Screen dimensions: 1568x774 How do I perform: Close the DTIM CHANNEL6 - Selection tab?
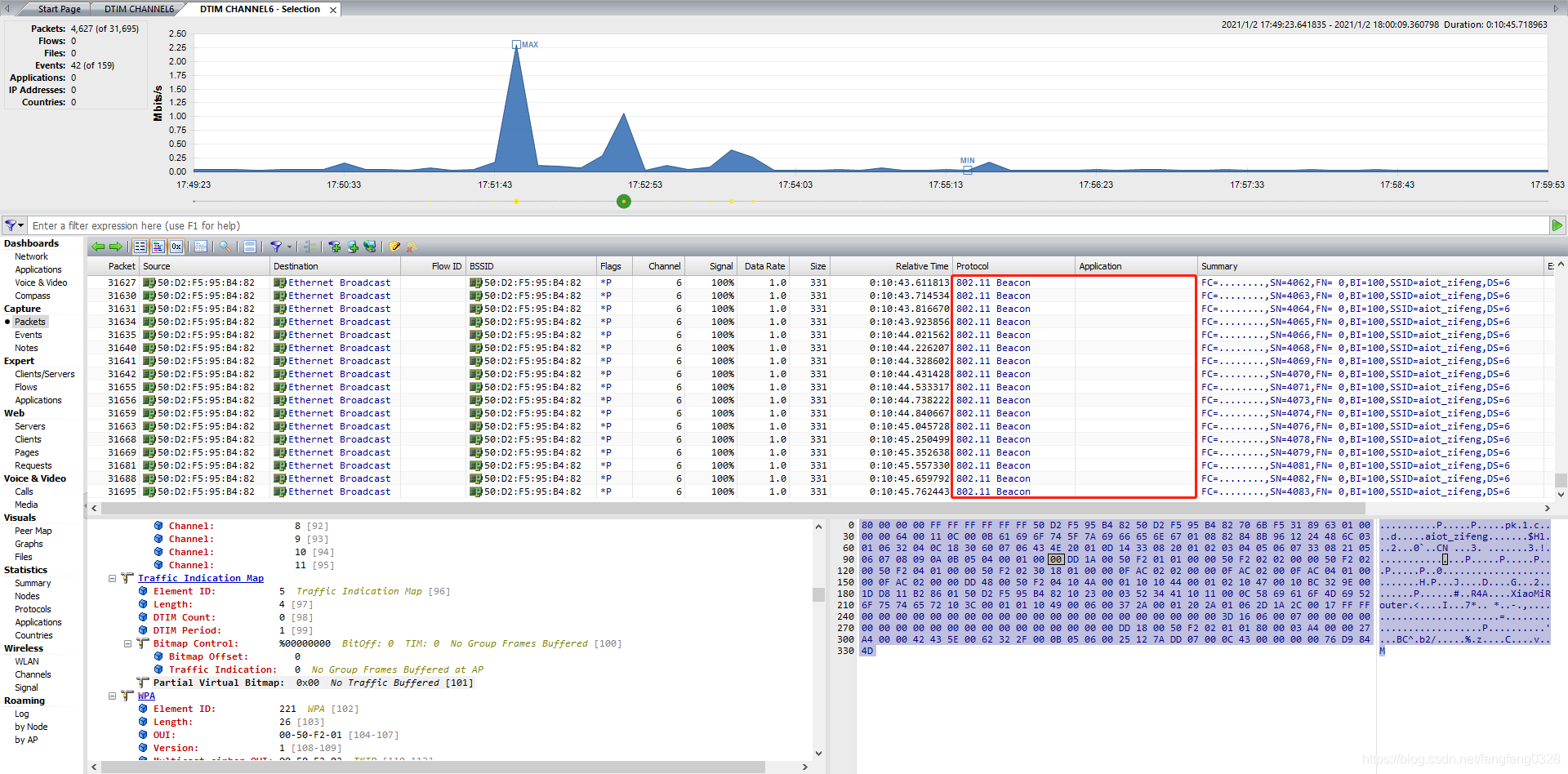(333, 10)
